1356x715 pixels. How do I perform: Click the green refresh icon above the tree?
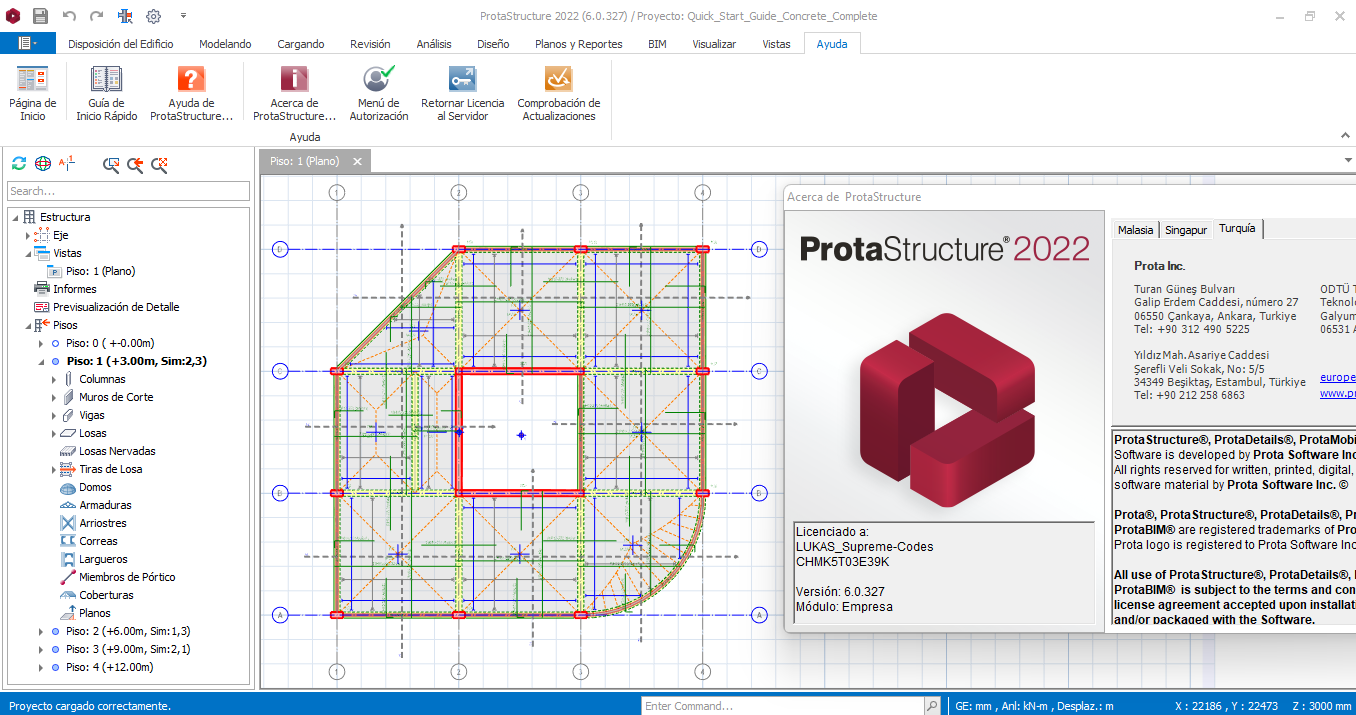(19, 164)
